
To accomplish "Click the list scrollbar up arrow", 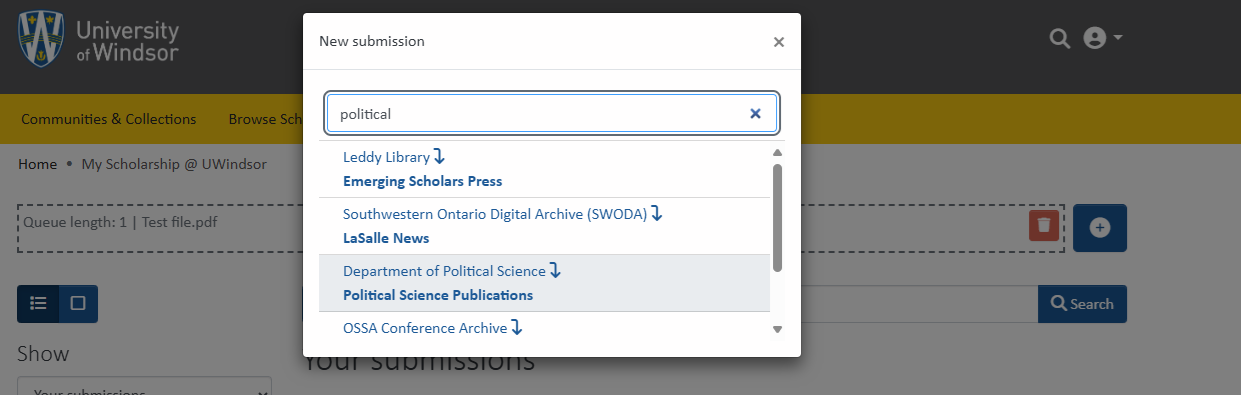I will click(777, 152).
